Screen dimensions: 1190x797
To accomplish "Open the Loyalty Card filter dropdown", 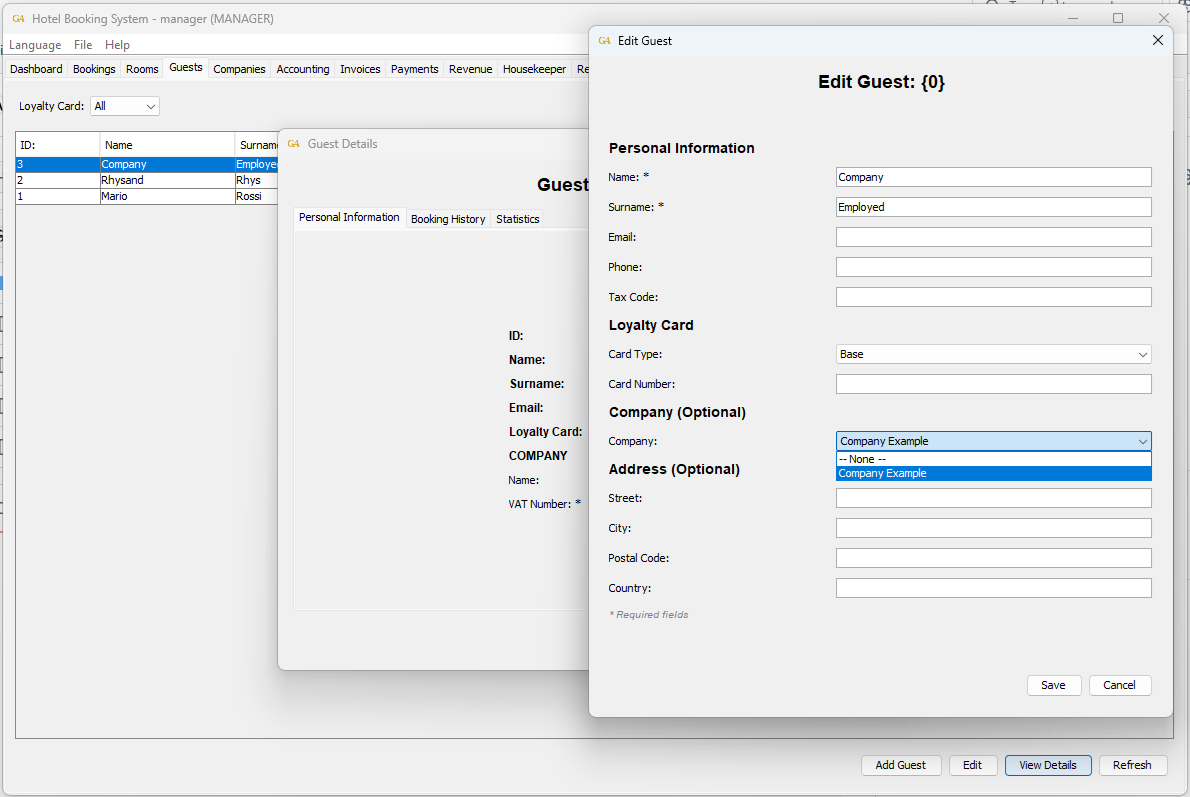I will click(x=125, y=106).
